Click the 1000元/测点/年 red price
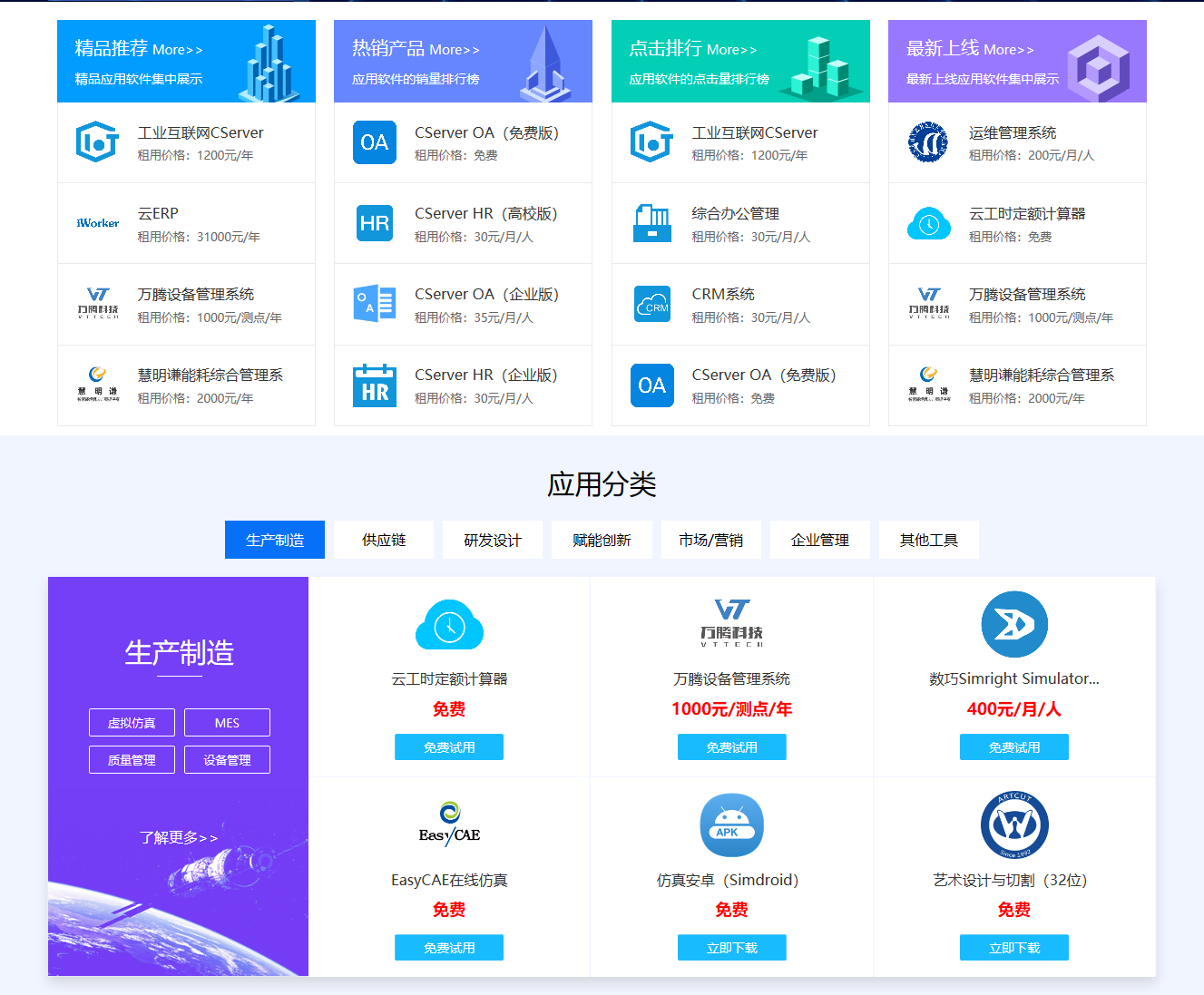1204x995 pixels. (x=732, y=709)
